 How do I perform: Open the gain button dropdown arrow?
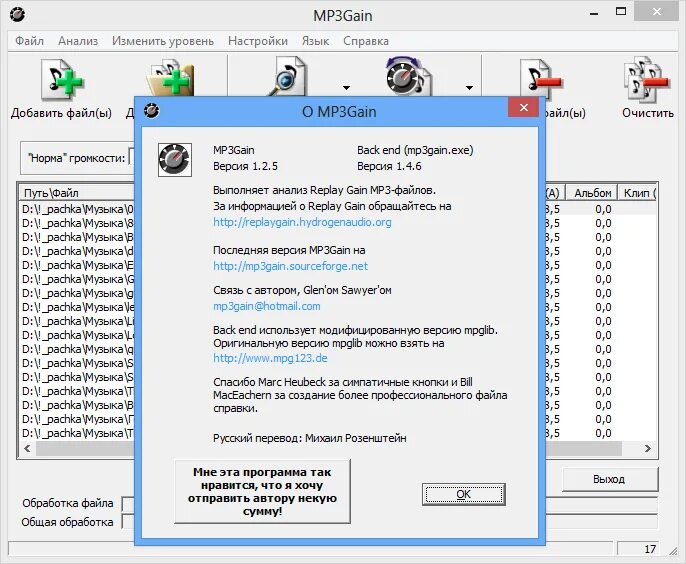tap(469, 88)
